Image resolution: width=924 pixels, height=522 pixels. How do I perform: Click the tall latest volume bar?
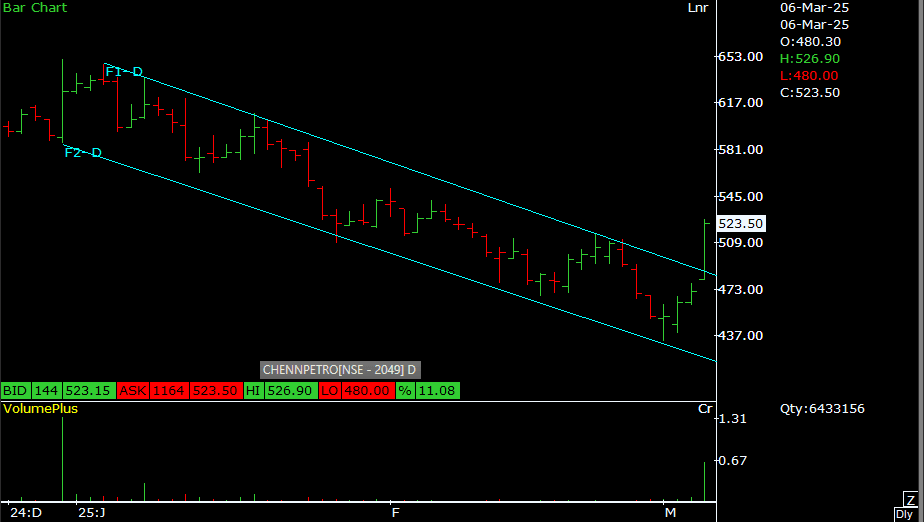point(704,481)
